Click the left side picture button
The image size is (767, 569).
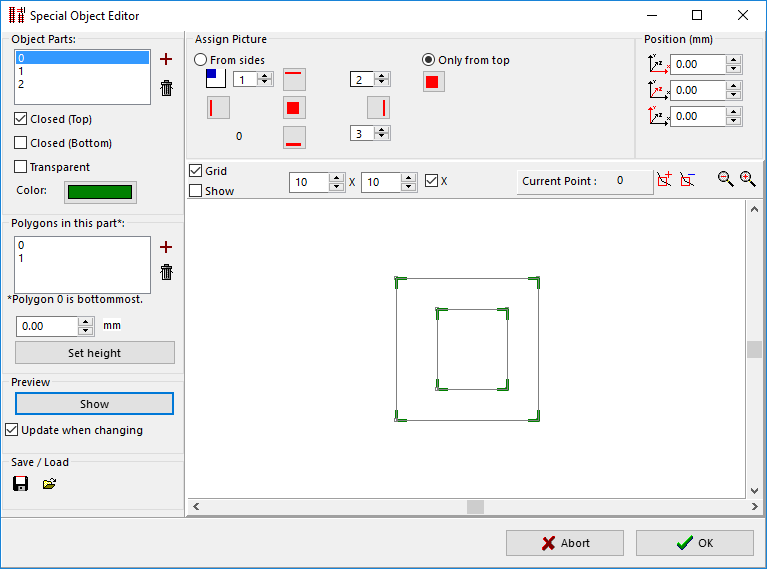tap(218, 108)
